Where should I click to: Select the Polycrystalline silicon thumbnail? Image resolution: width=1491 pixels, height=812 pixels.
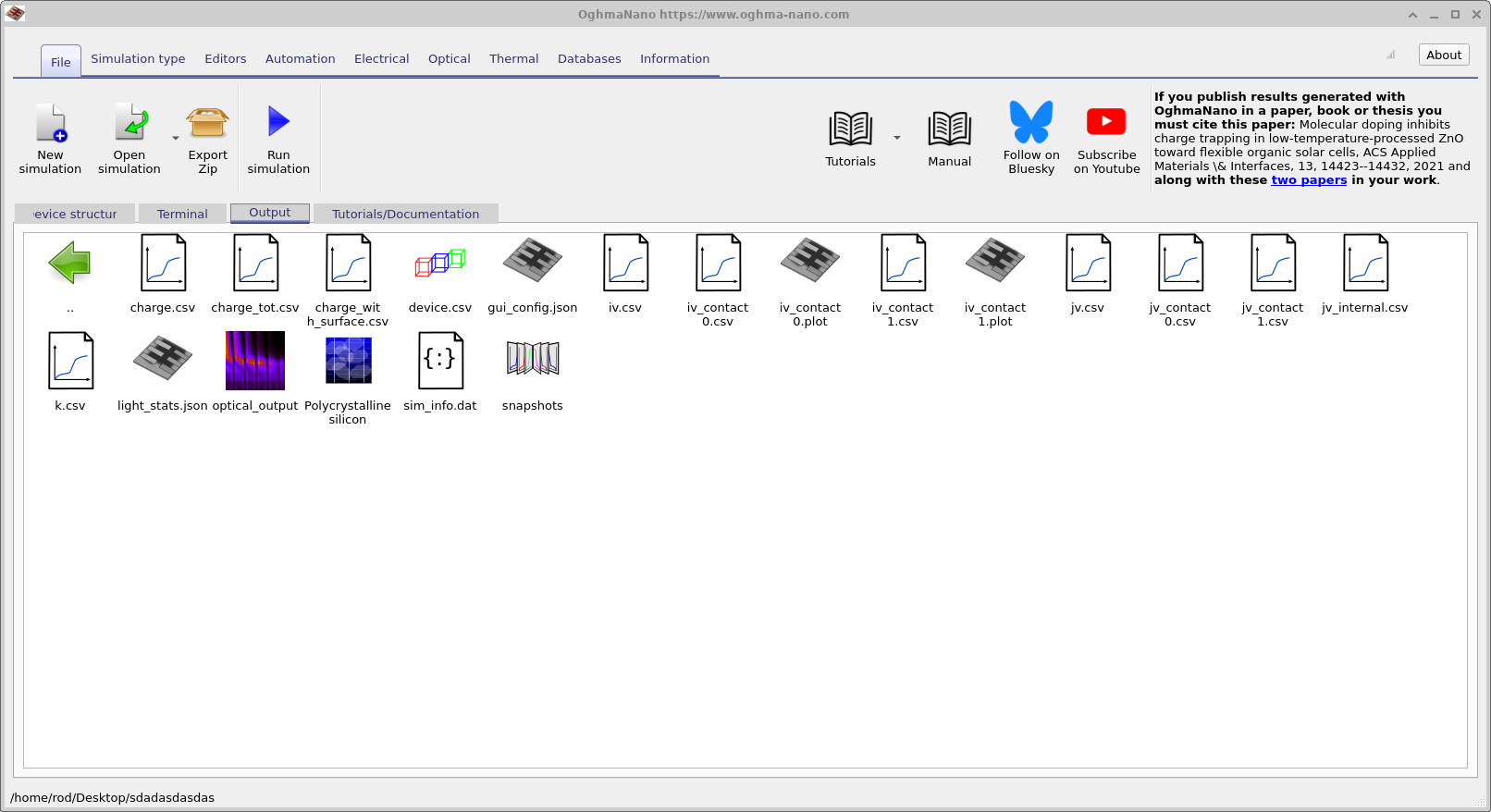[349, 360]
